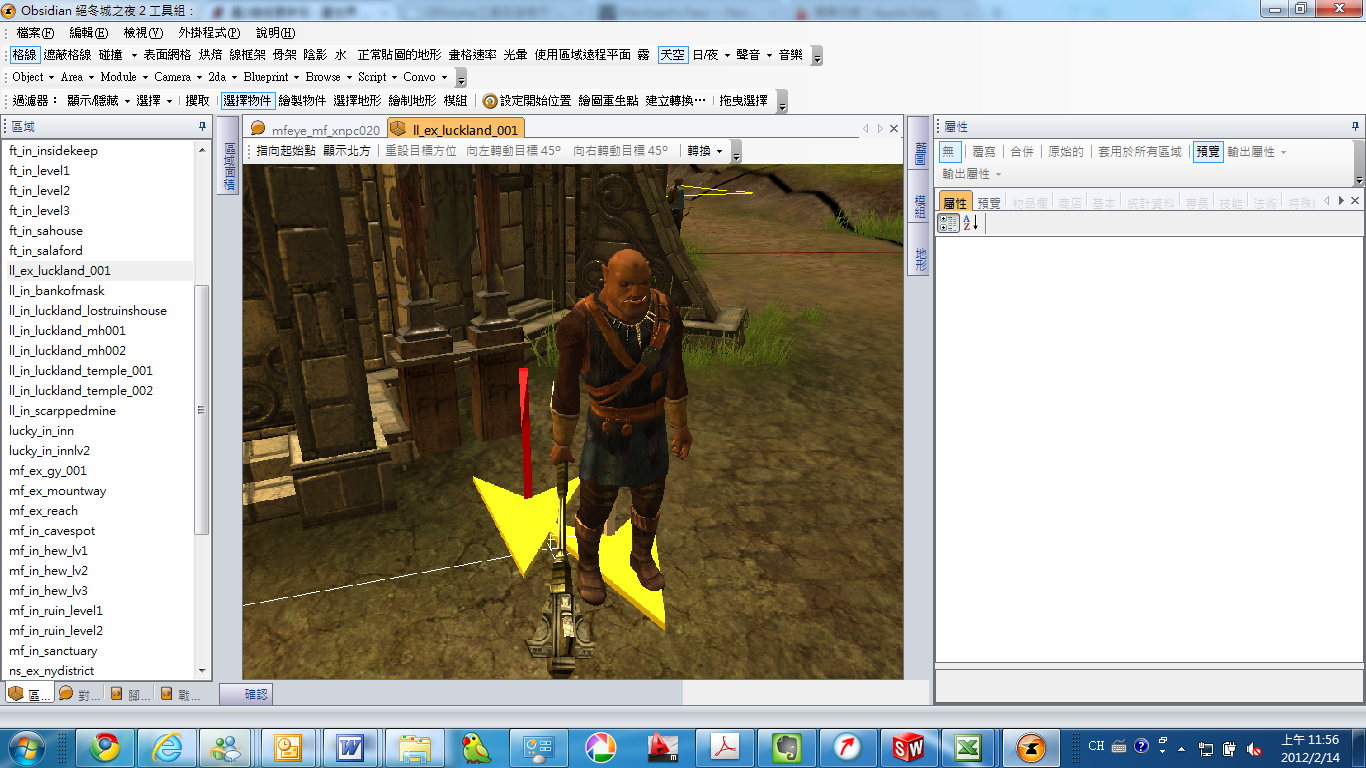The width and height of the screenshot is (1366, 768).
Task: Select the categorized view icon in 屬性 panel
Action: pos(949,223)
